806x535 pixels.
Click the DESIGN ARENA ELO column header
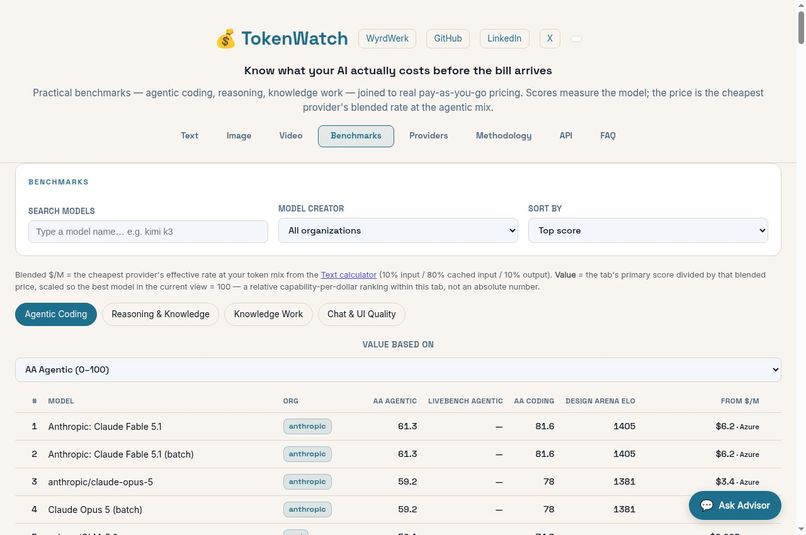[x=600, y=401]
